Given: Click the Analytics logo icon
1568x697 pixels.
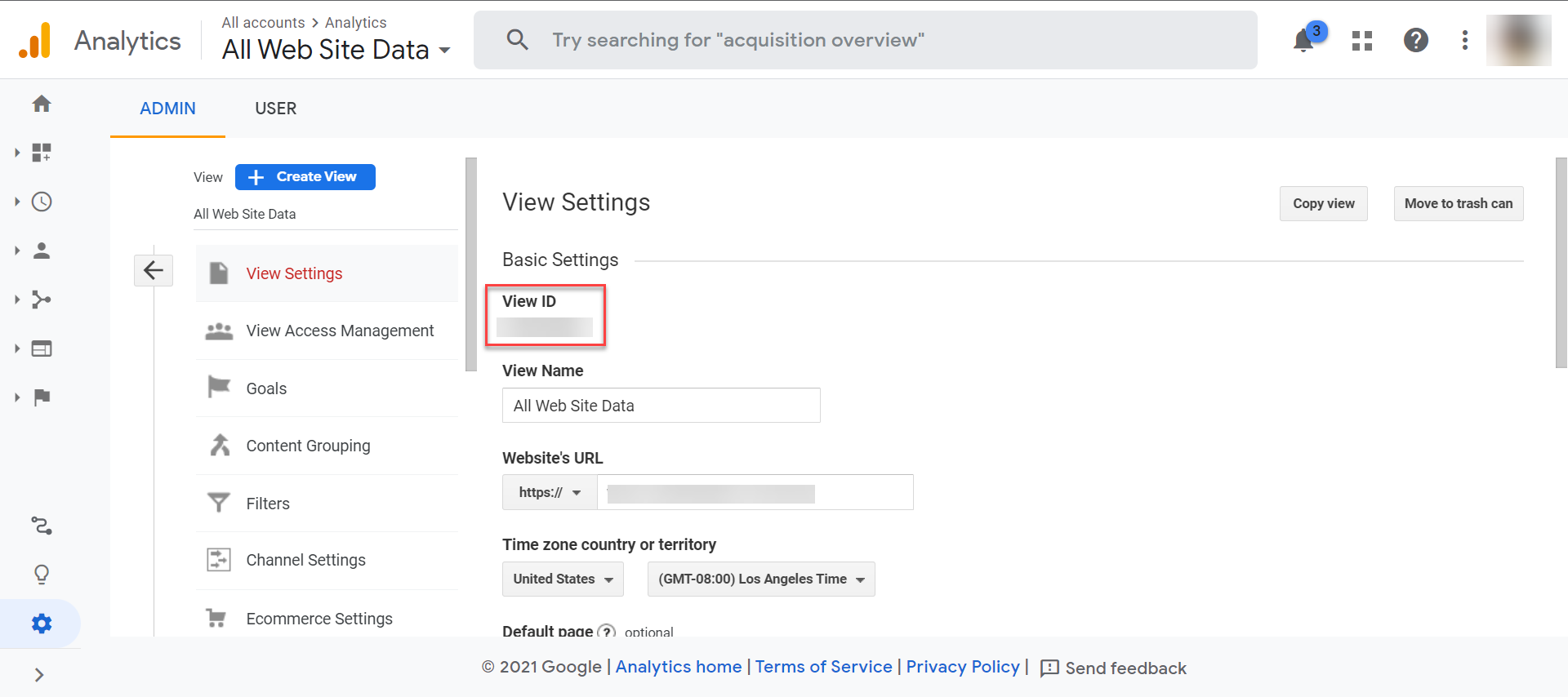Looking at the screenshot, I should 35,40.
